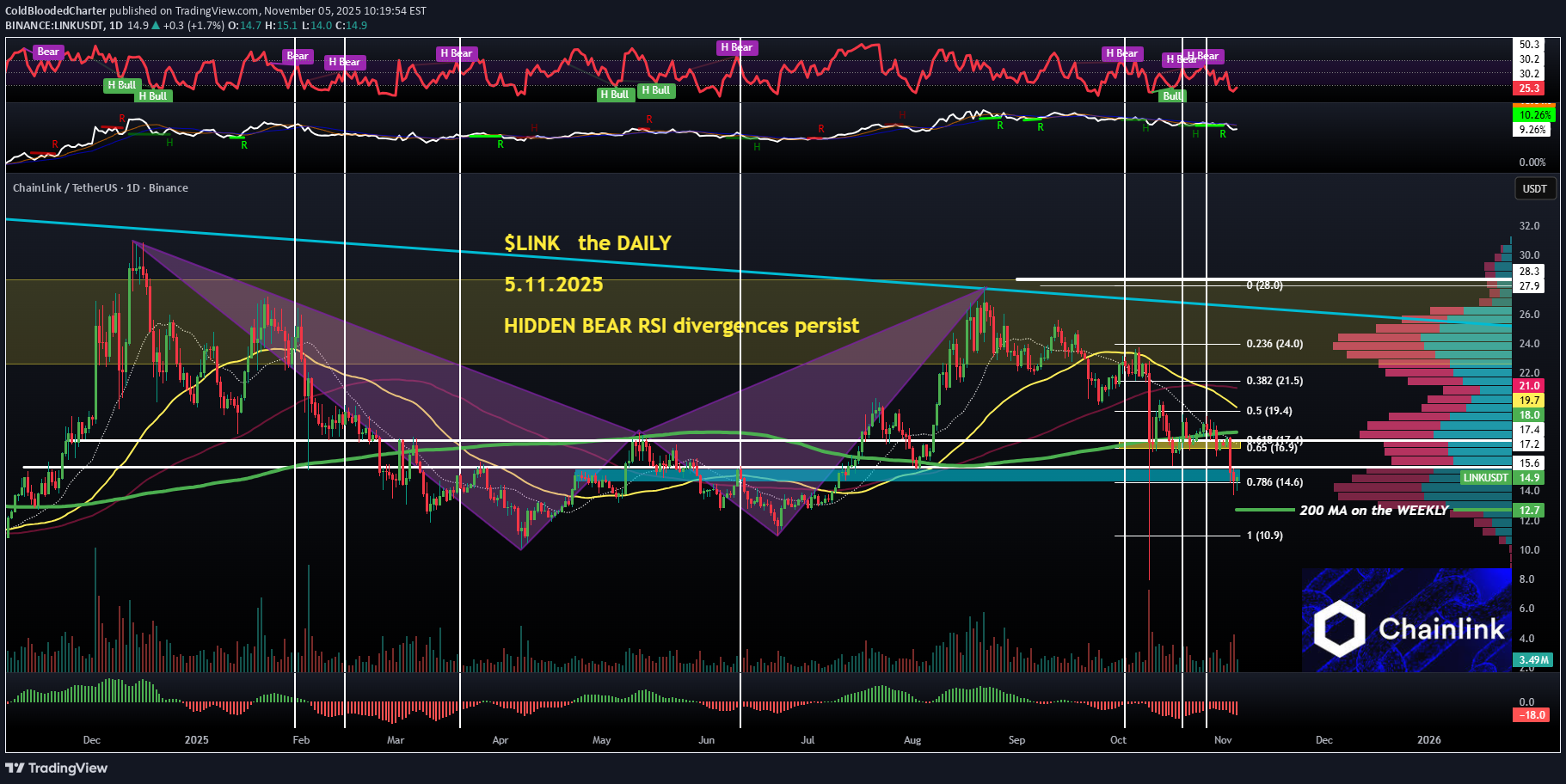Click the red RSI value label 25.3
This screenshot has height=784, width=1566.
pos(1529,89)
